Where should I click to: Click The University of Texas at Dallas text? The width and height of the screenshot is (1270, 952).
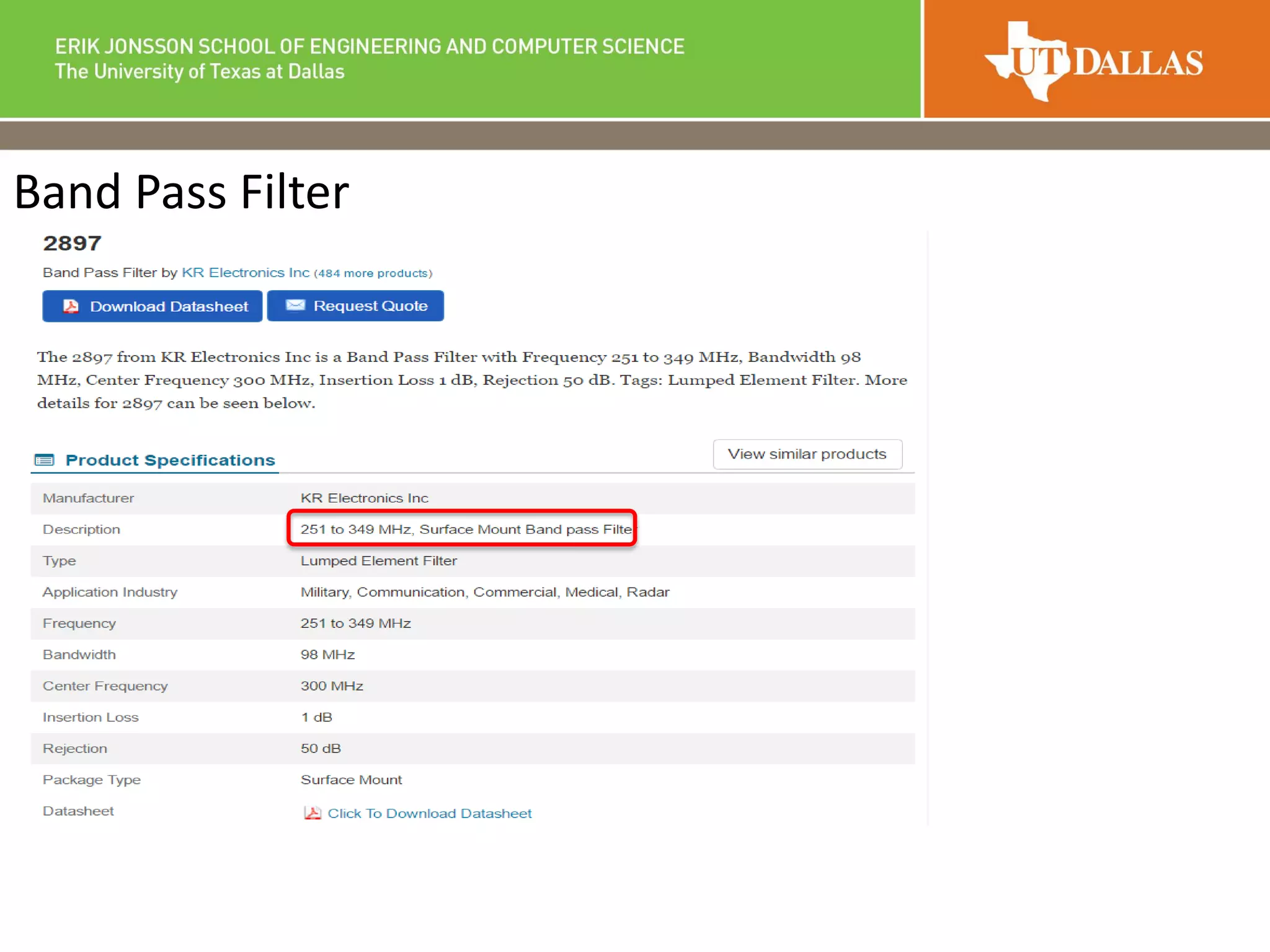click(x=200, y=72)
